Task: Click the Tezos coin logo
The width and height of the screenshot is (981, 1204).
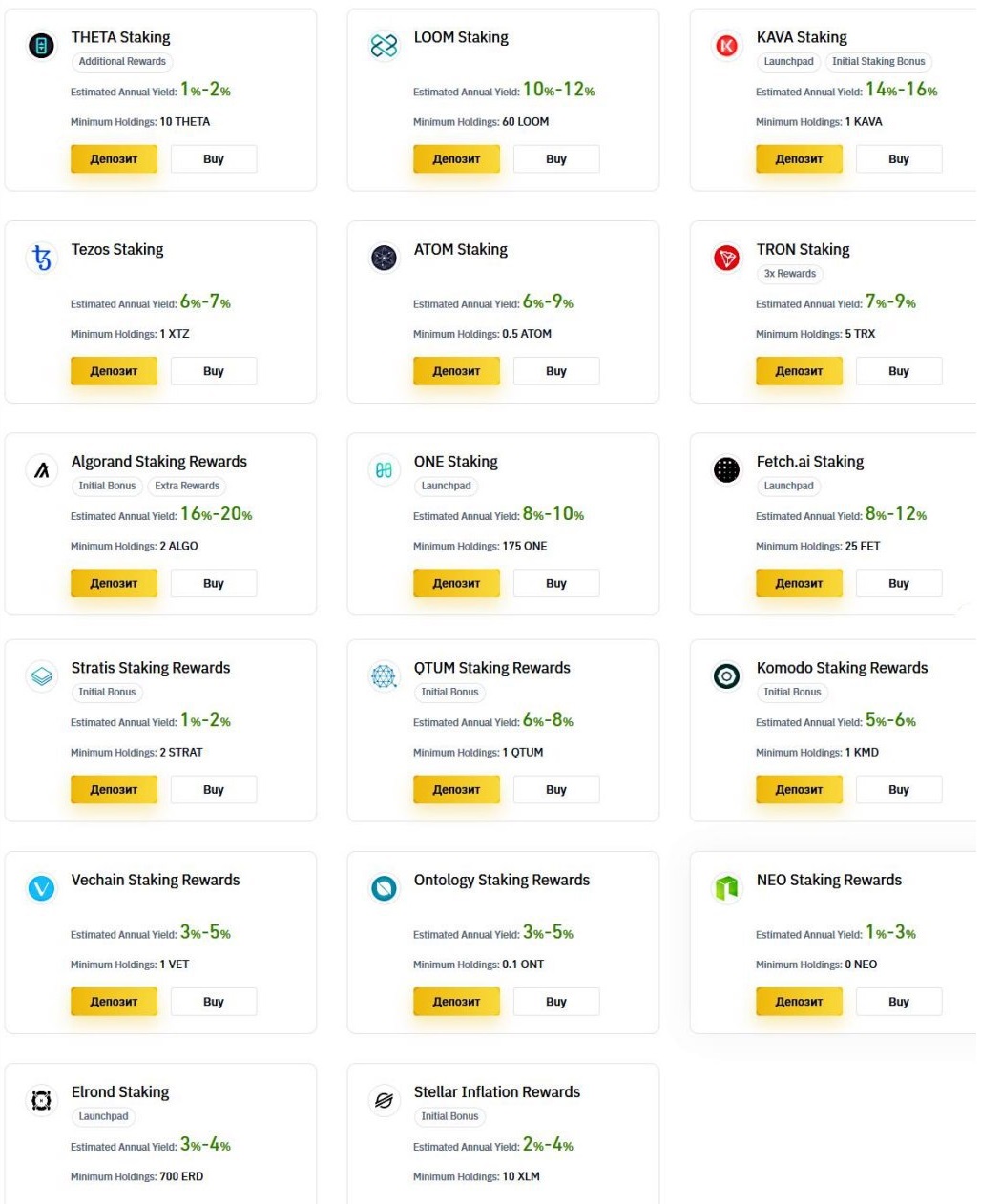Action: (x=41, y=258)
